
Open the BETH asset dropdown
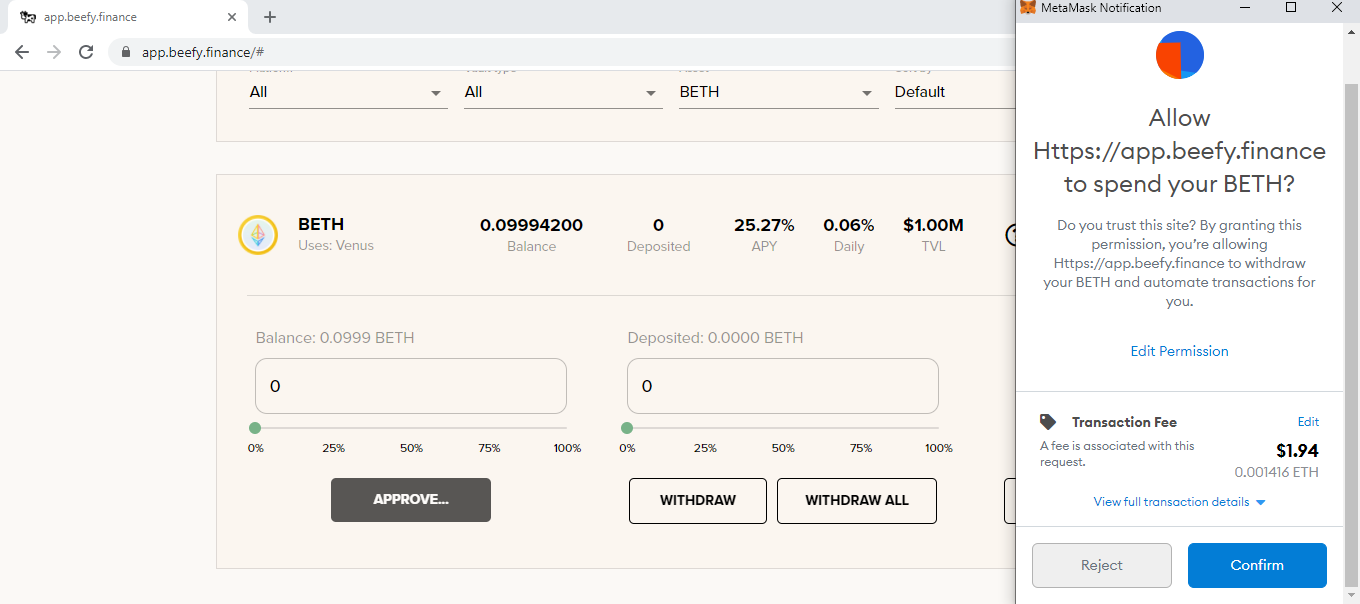tap(778, 92)
